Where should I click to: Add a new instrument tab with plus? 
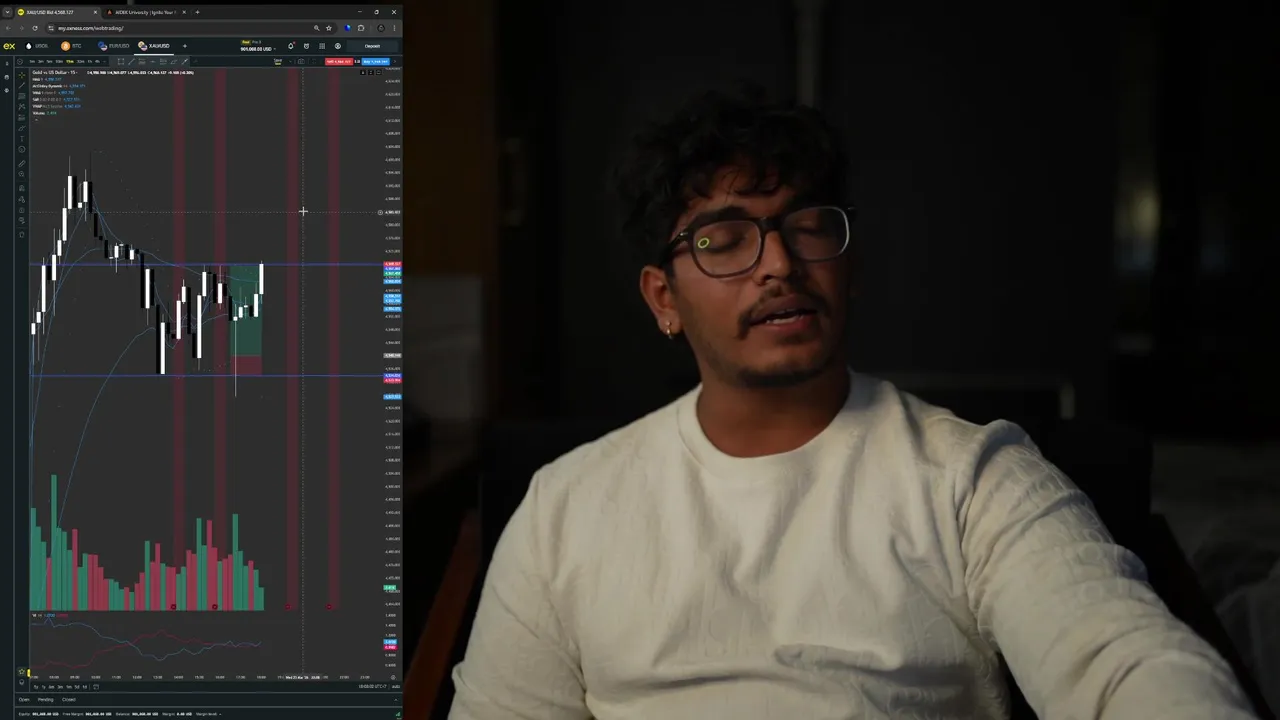[x=185, y=46]
